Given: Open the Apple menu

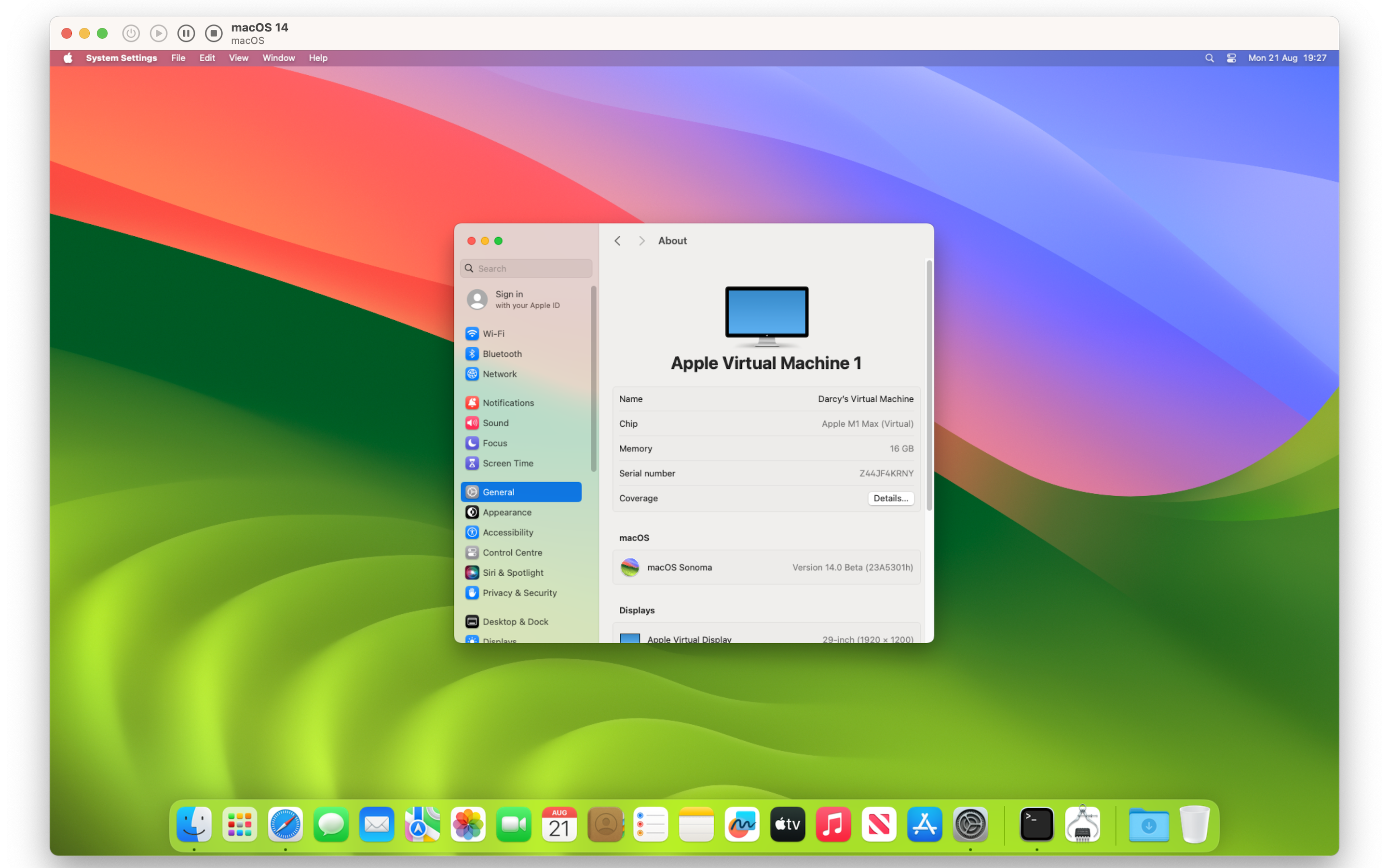Looking at the screenshot, I should 68,58.
